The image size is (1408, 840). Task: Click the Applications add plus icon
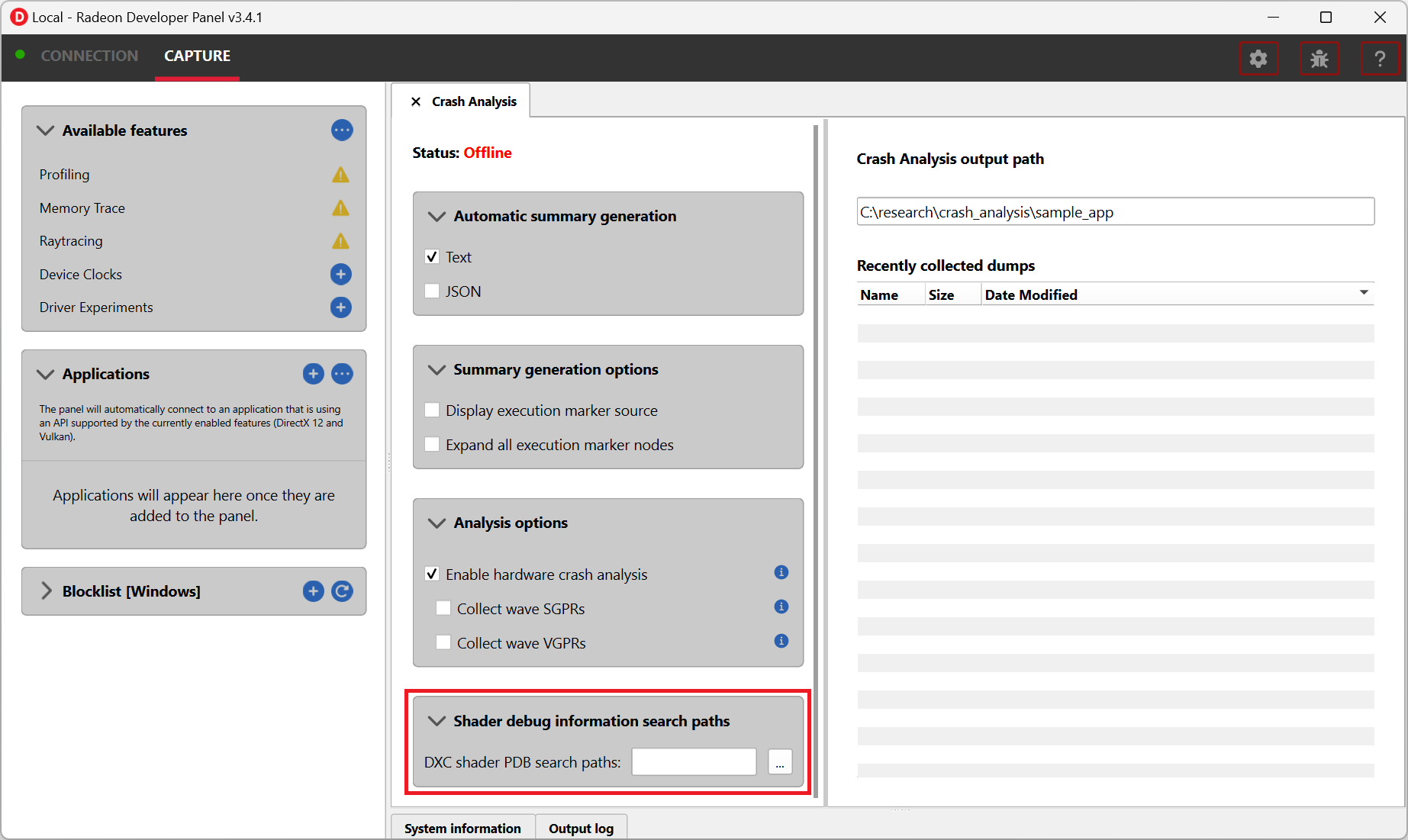click(x=313, y=374)
